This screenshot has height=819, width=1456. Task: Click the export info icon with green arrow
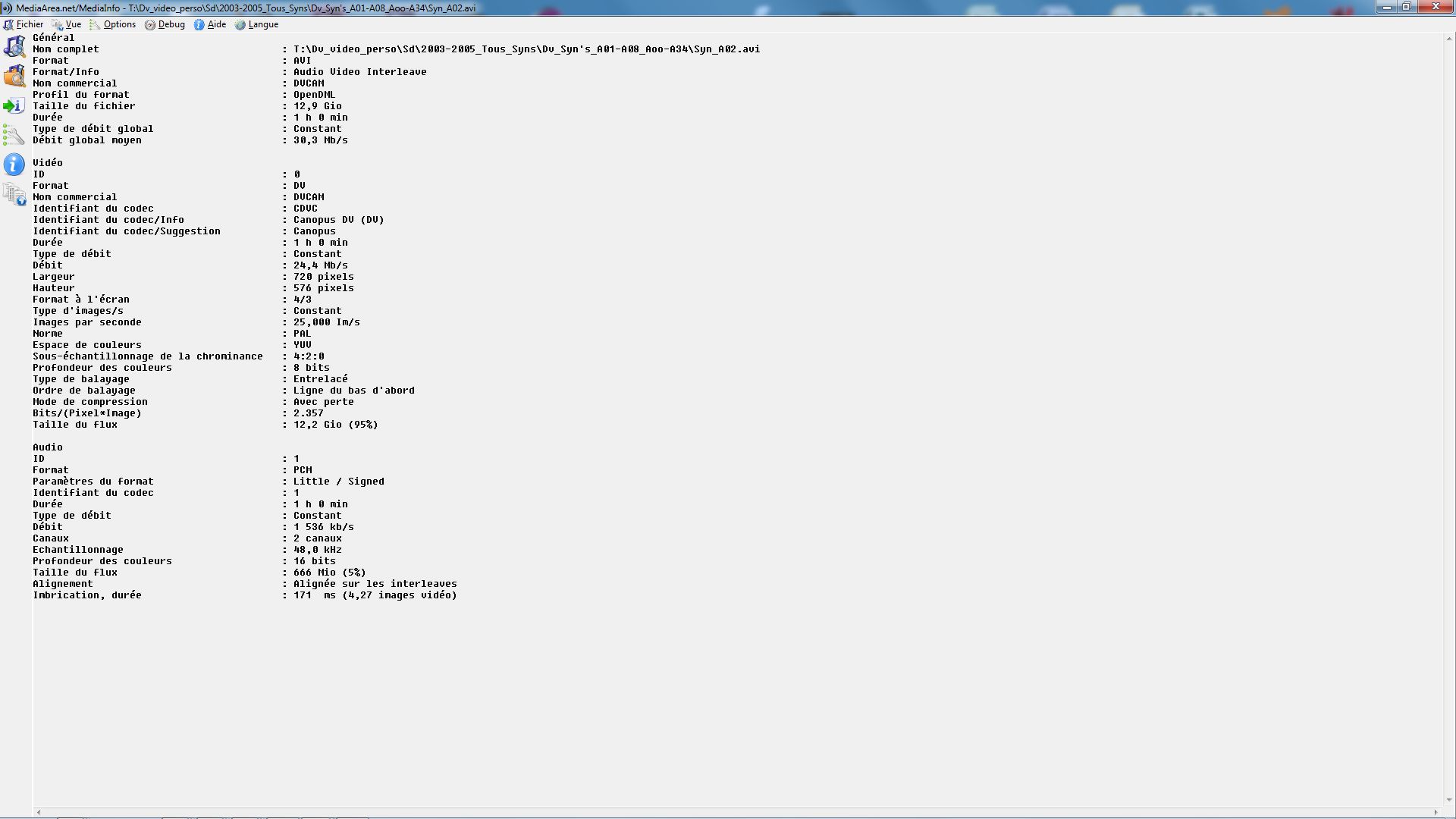14,105
